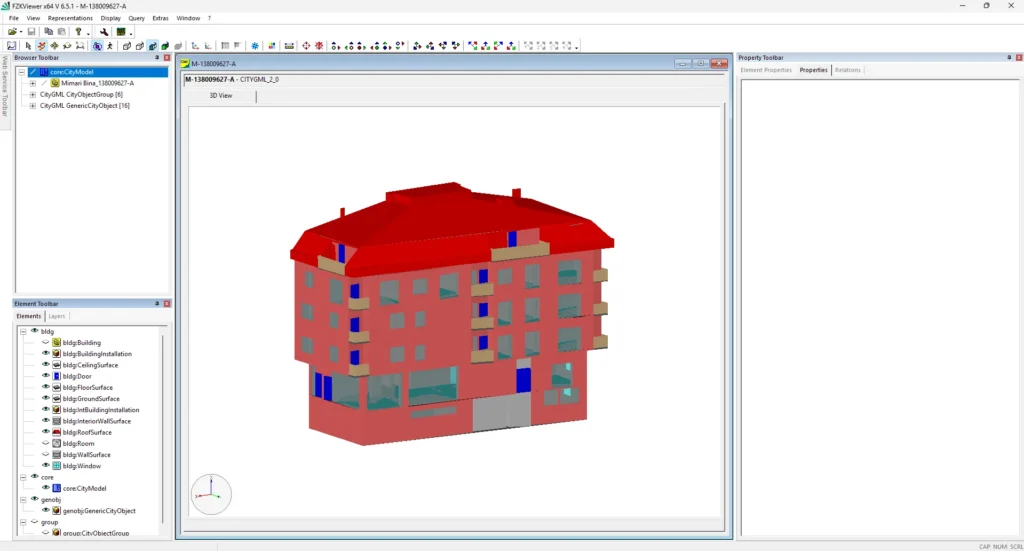Image resolution: width=1024 pixels, height=551 pixels.
Task: Open the Representations menu
Action: 70,18
